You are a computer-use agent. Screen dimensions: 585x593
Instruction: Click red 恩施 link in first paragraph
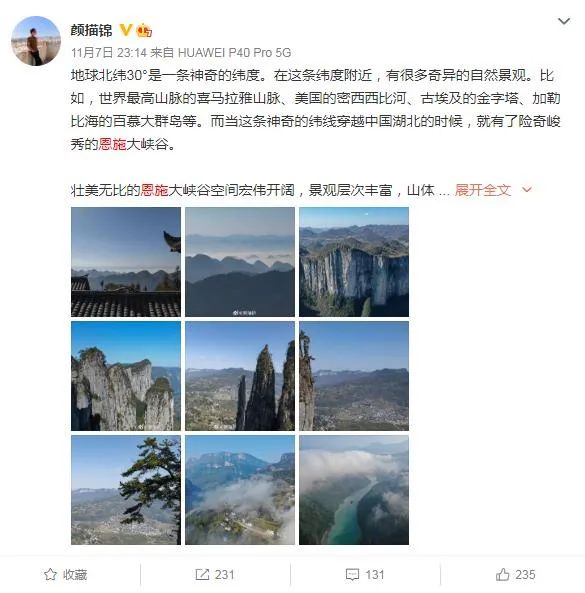112,144
